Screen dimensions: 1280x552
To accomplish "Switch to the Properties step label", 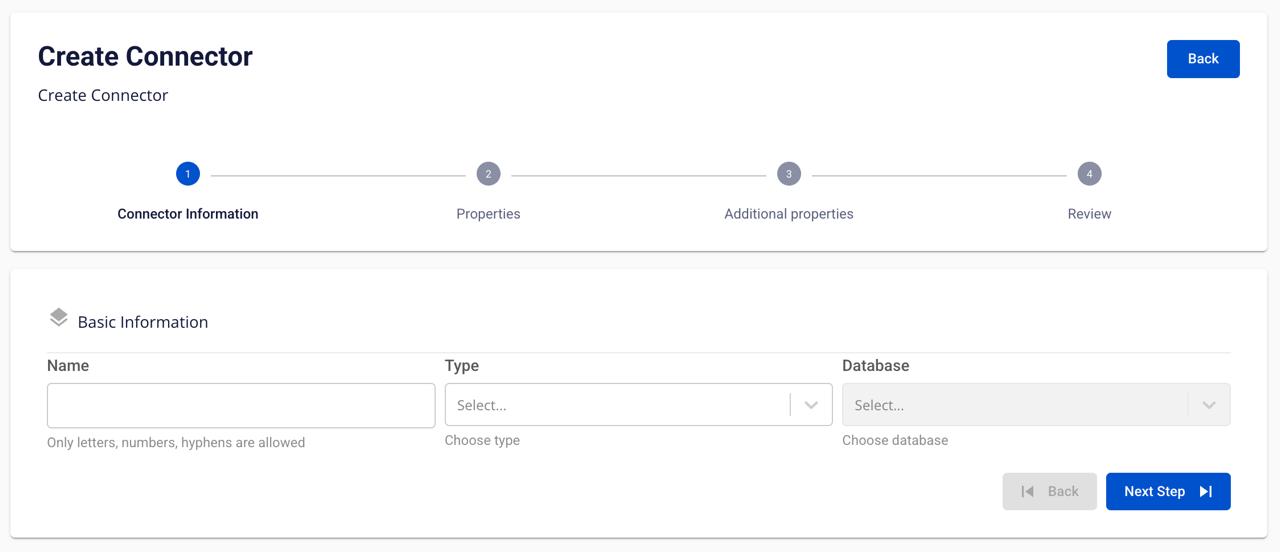I will tap(488, 214).
